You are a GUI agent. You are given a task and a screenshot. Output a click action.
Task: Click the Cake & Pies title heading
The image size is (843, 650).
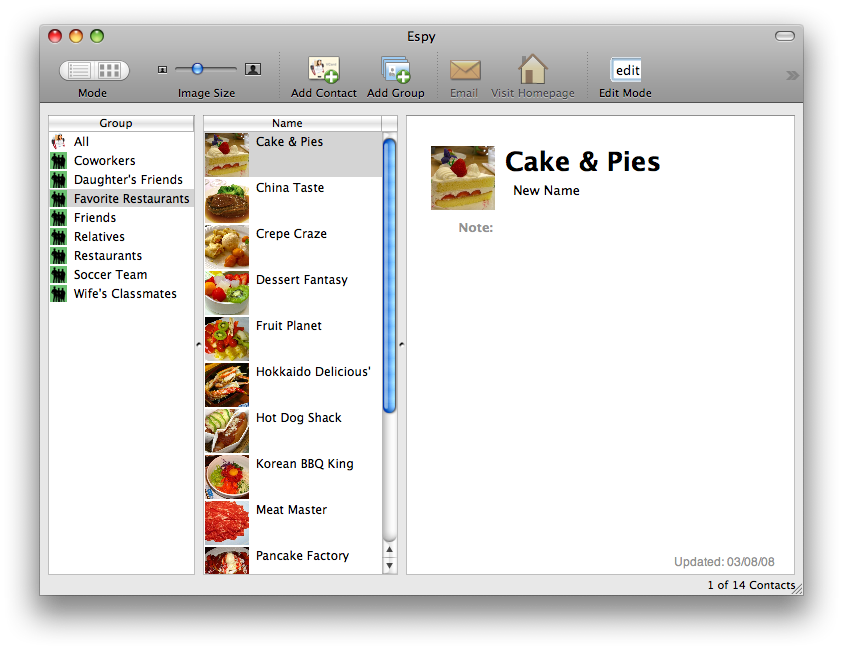click(x=582, y=162)
